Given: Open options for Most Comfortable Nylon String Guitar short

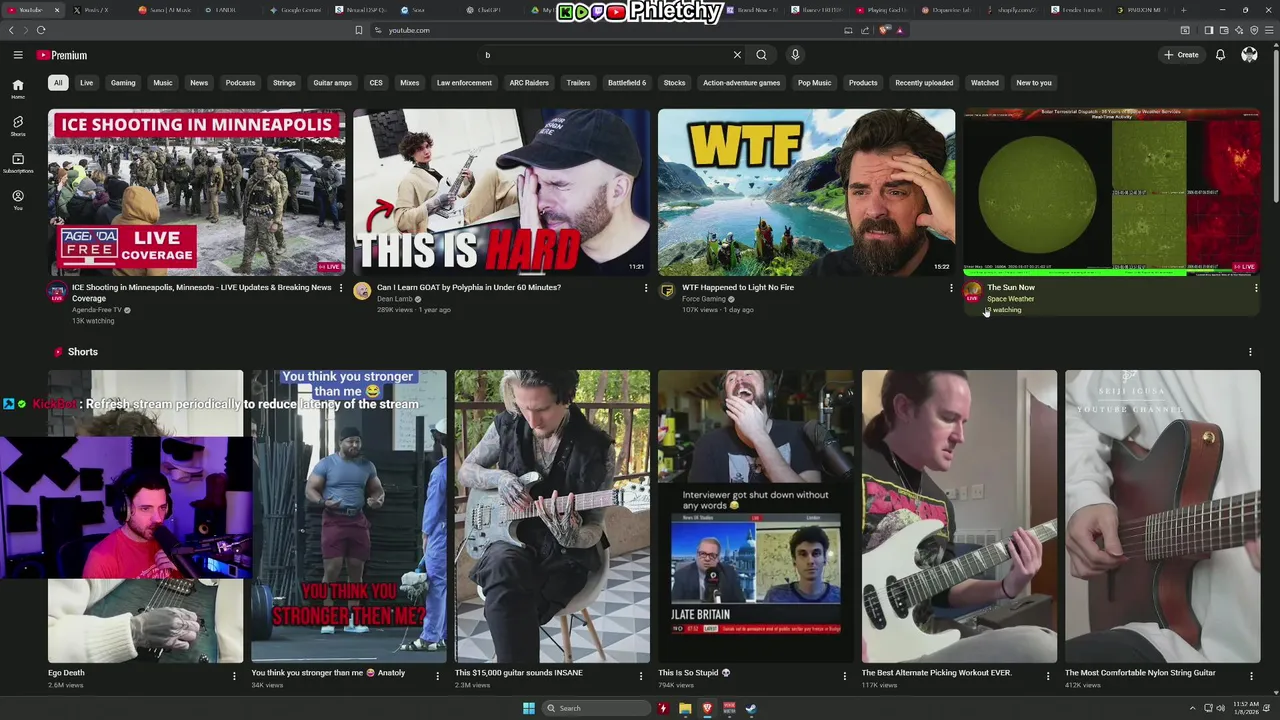Looking at the screenshot, I should 1251,676.
